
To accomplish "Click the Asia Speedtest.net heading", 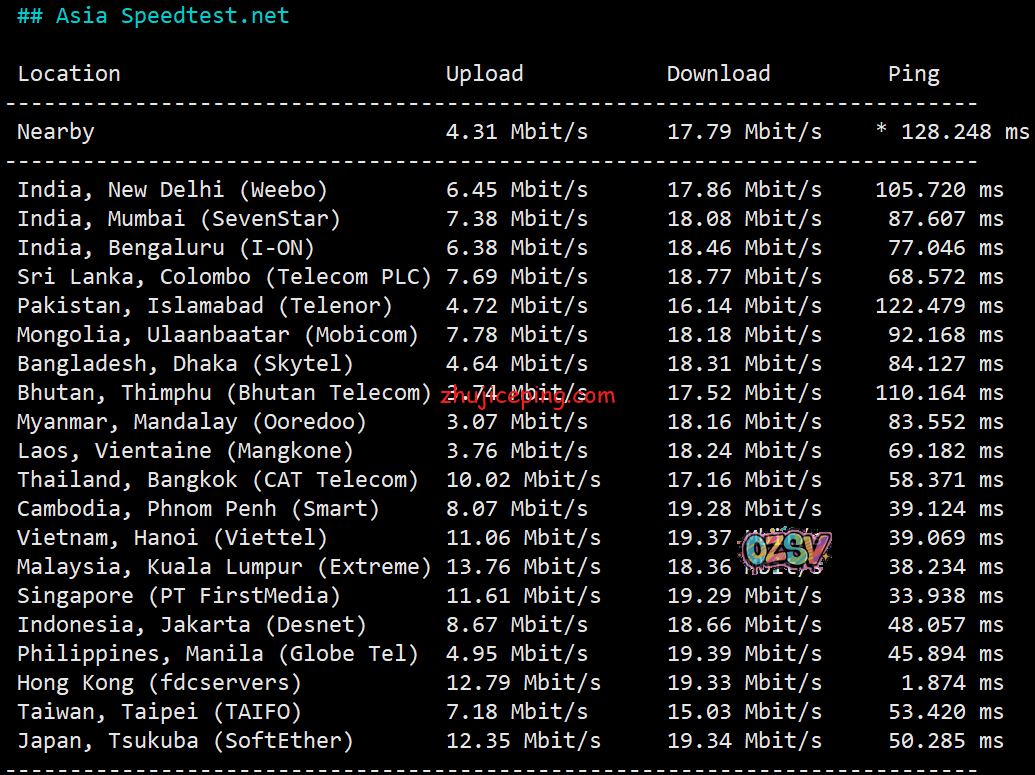I will 153,16.
